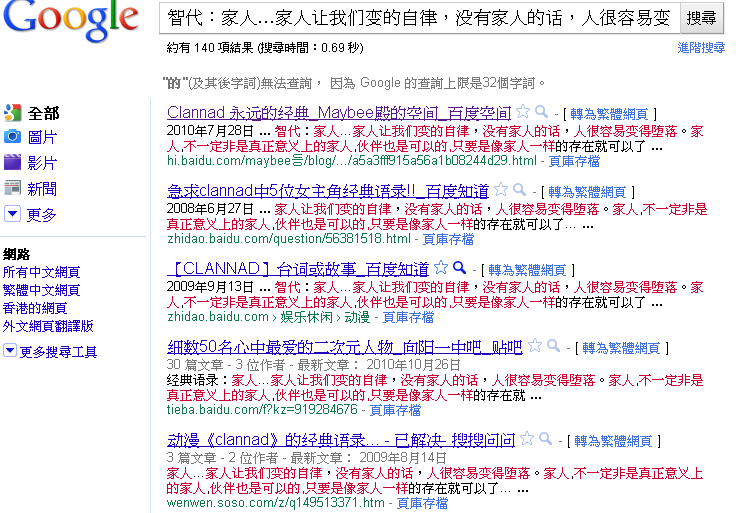Open the 進階搜尋 advanced search link

coord(701,48)
